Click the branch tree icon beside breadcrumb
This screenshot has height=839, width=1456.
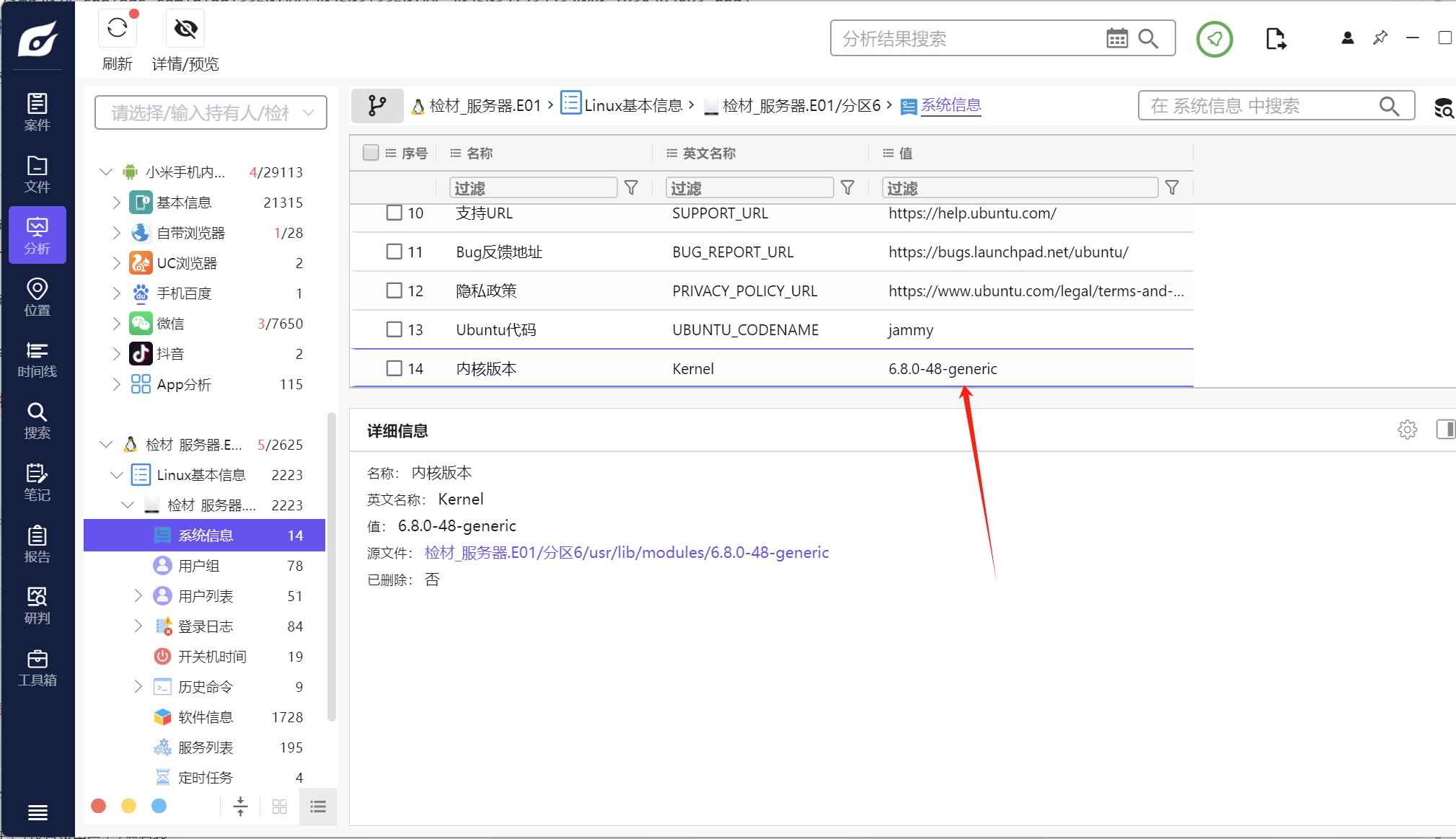tap(377, 106)
